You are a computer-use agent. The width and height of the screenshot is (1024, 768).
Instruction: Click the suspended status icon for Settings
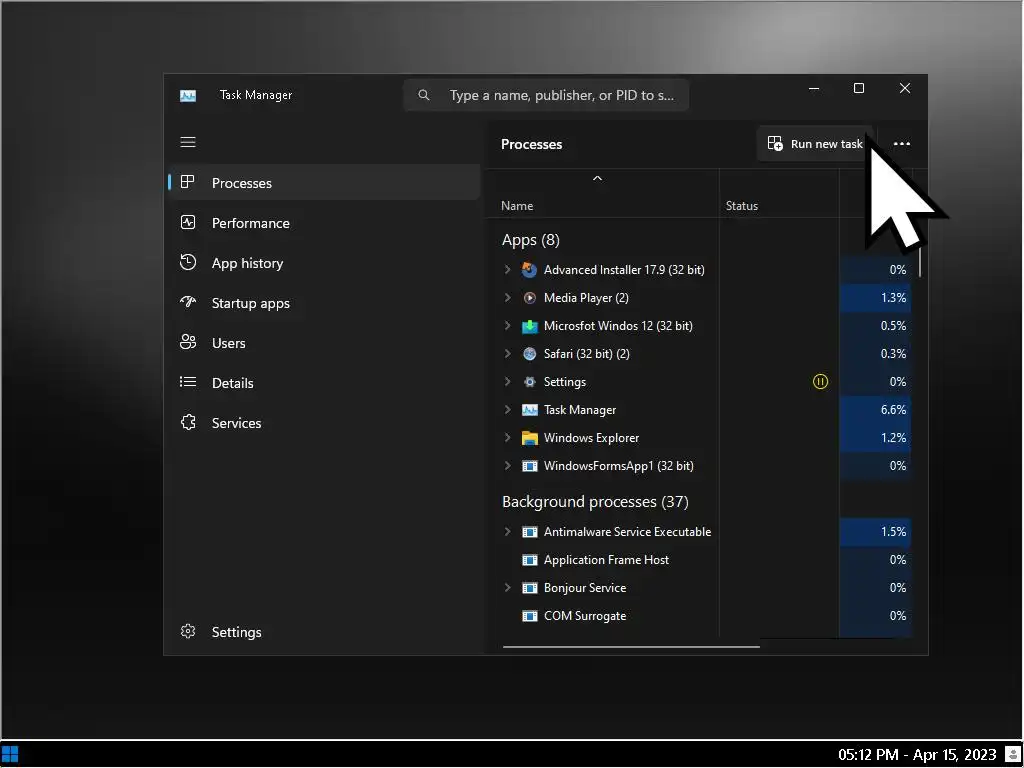point(820,381)
